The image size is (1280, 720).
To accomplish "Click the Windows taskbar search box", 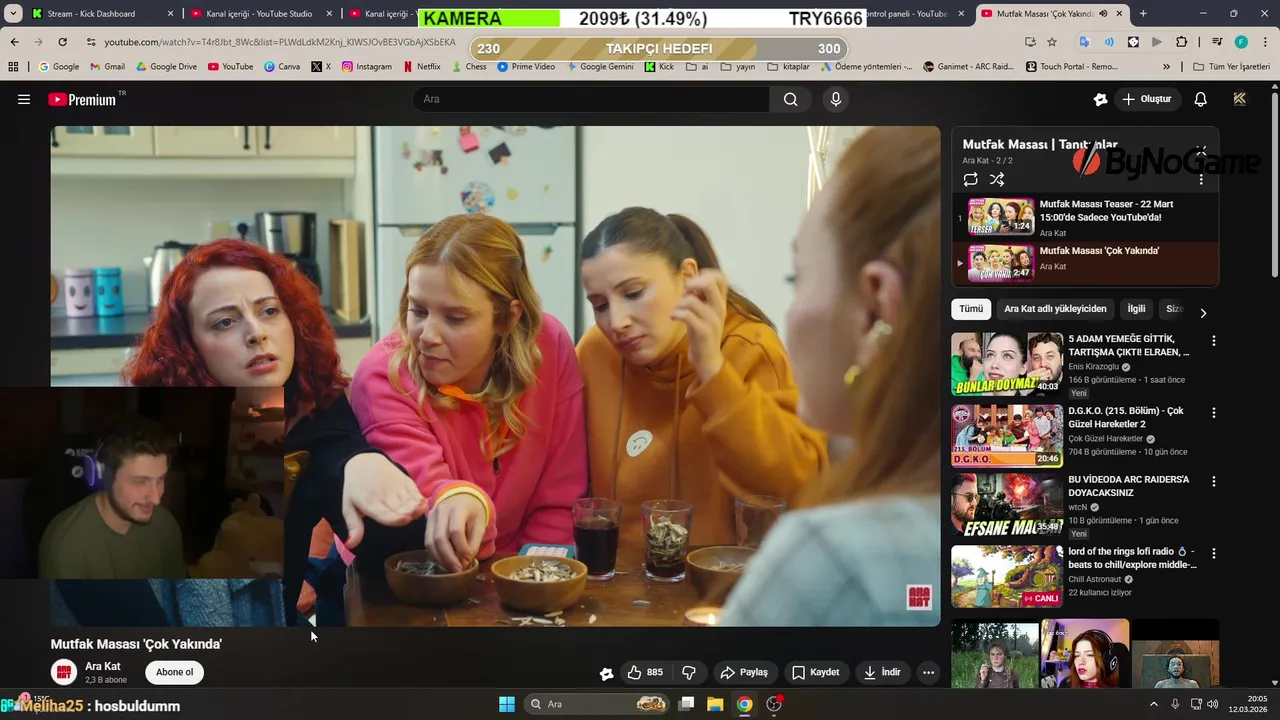I will pyautogui.click(x=598, y=704).
